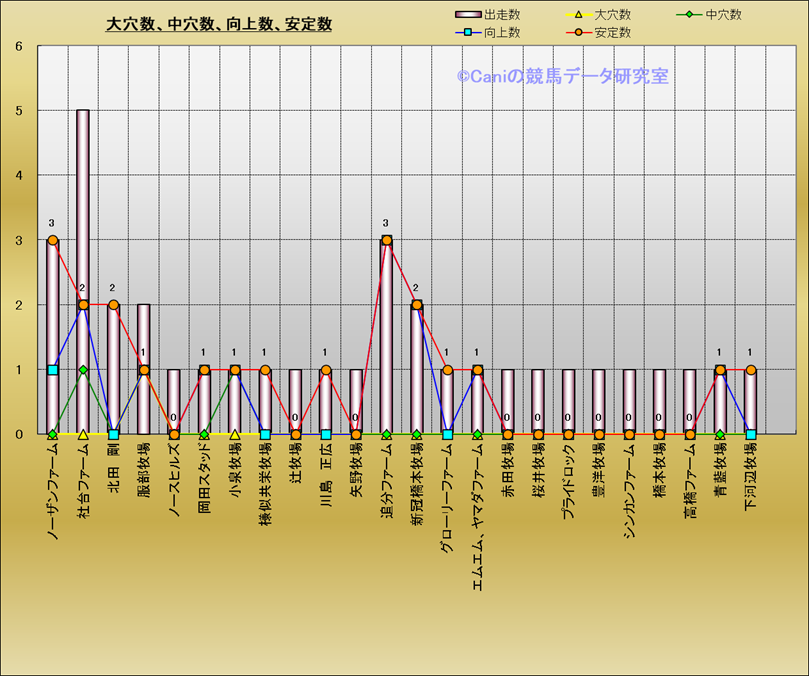
Task: Click the y-axis value 6
Action: 18,46
